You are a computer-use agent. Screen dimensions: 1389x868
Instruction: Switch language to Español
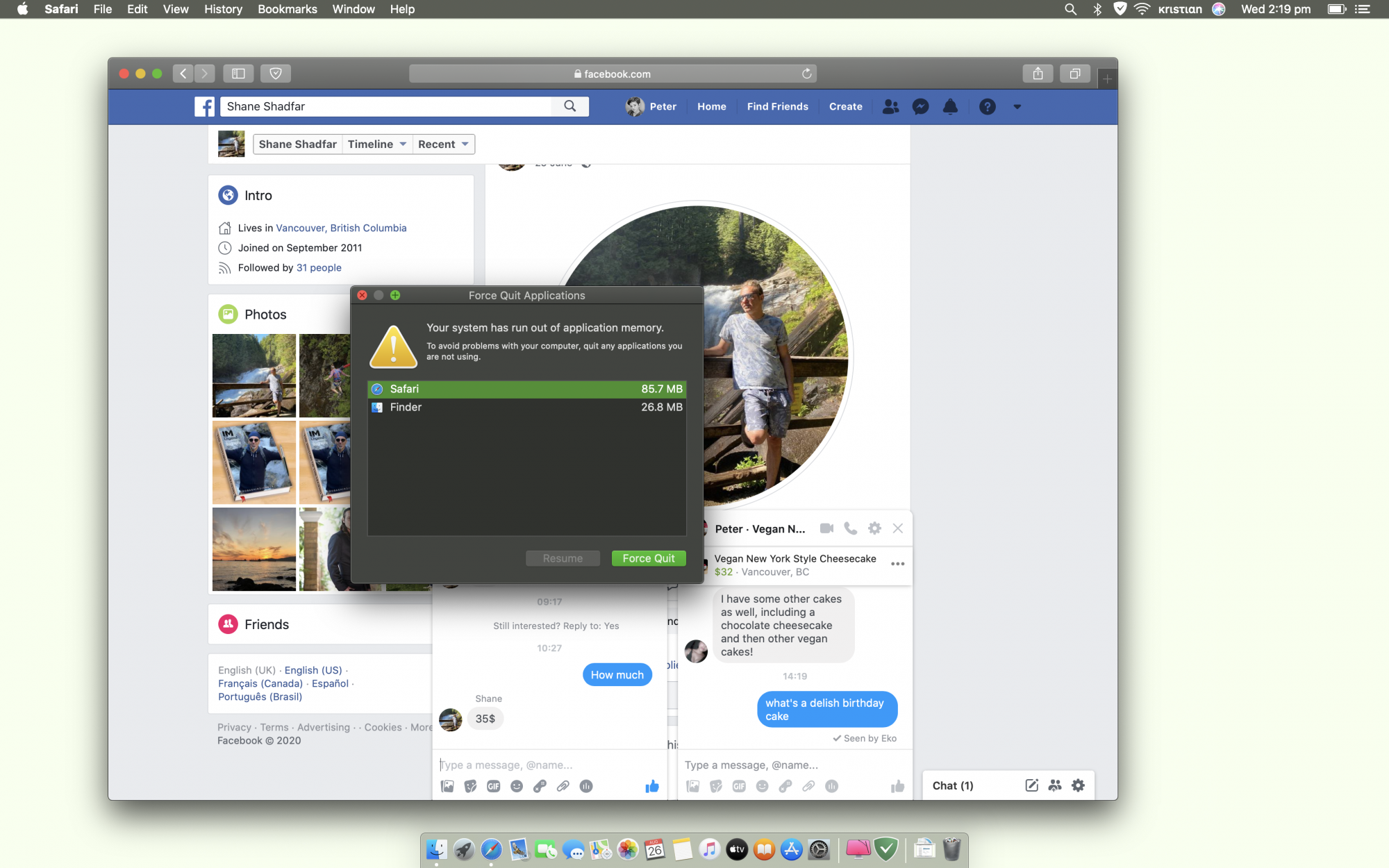pos(330,683)
